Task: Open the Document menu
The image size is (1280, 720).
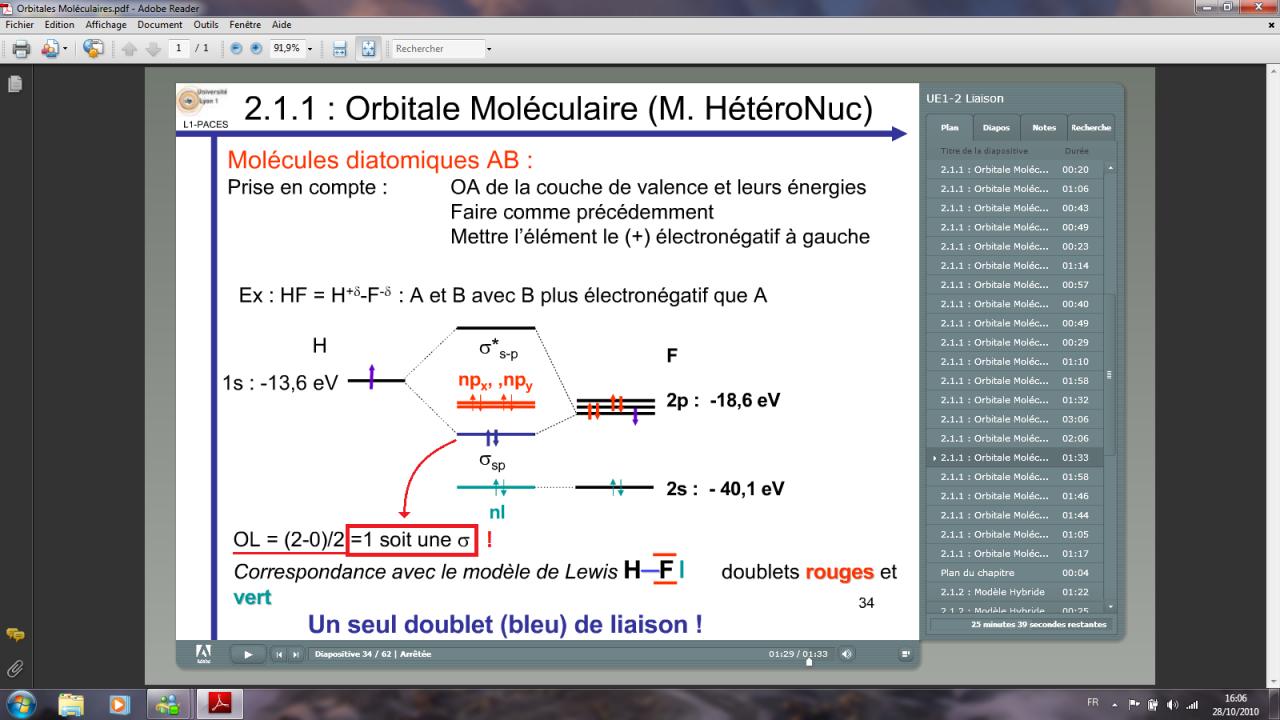Action: click(160, 24)
